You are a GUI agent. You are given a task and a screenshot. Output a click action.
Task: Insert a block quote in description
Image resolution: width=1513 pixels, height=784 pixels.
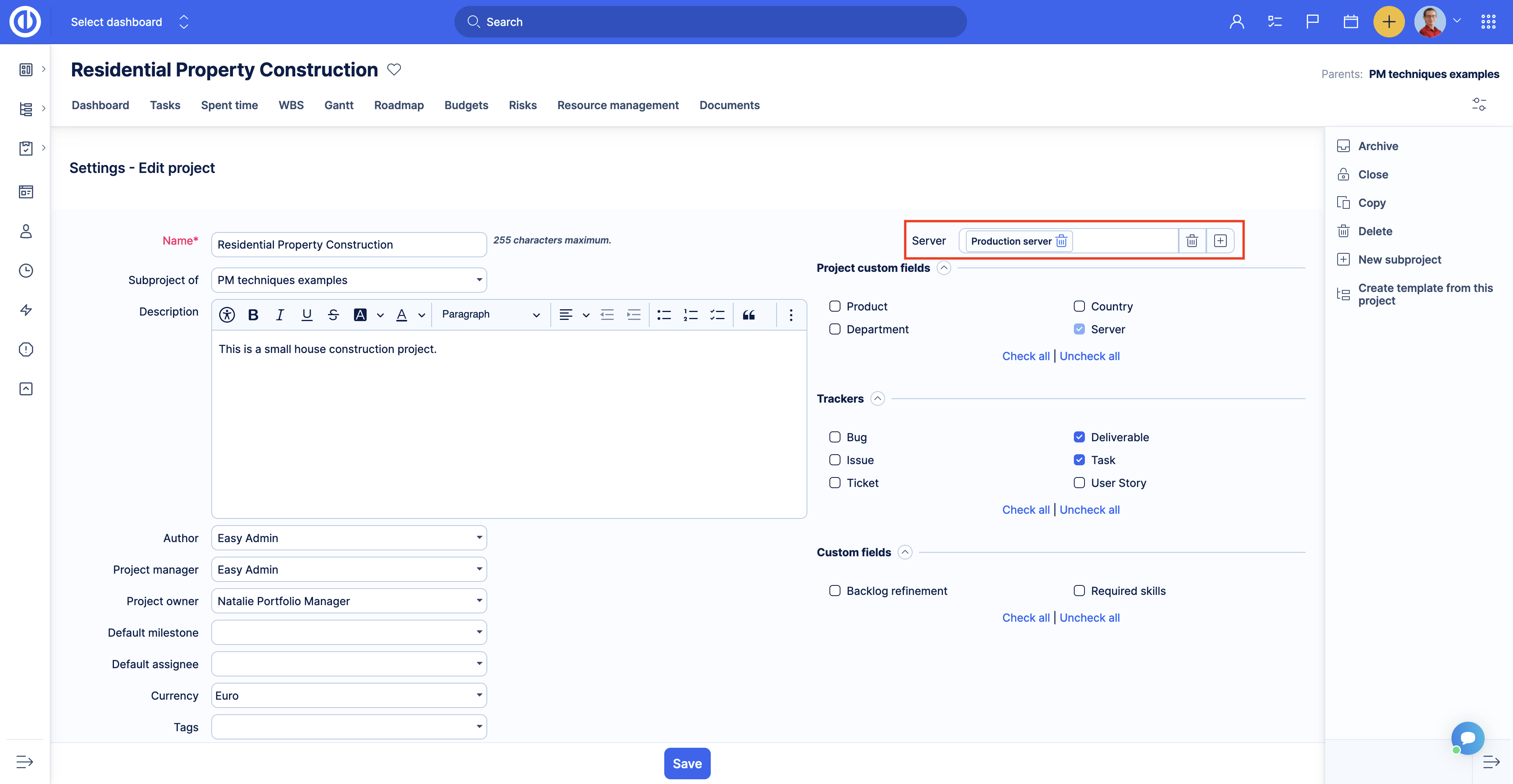(x=748, y=314)
